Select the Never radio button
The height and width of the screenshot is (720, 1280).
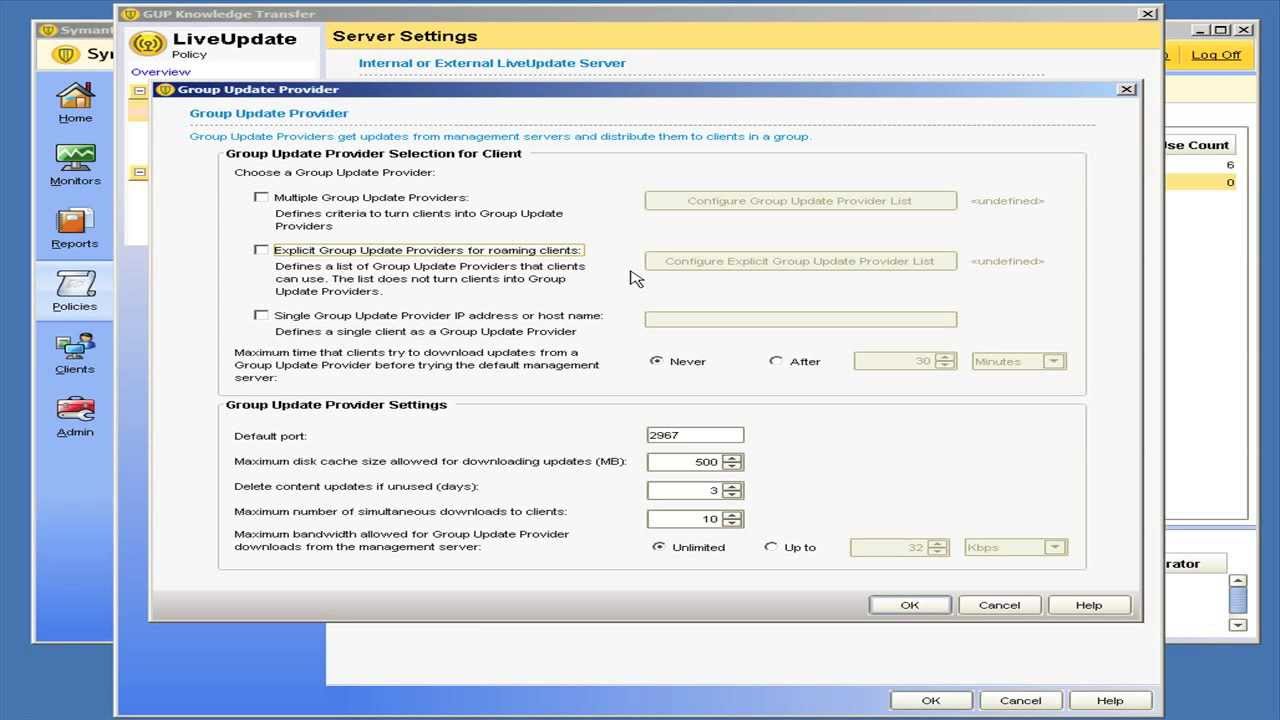tap(656, 361)
